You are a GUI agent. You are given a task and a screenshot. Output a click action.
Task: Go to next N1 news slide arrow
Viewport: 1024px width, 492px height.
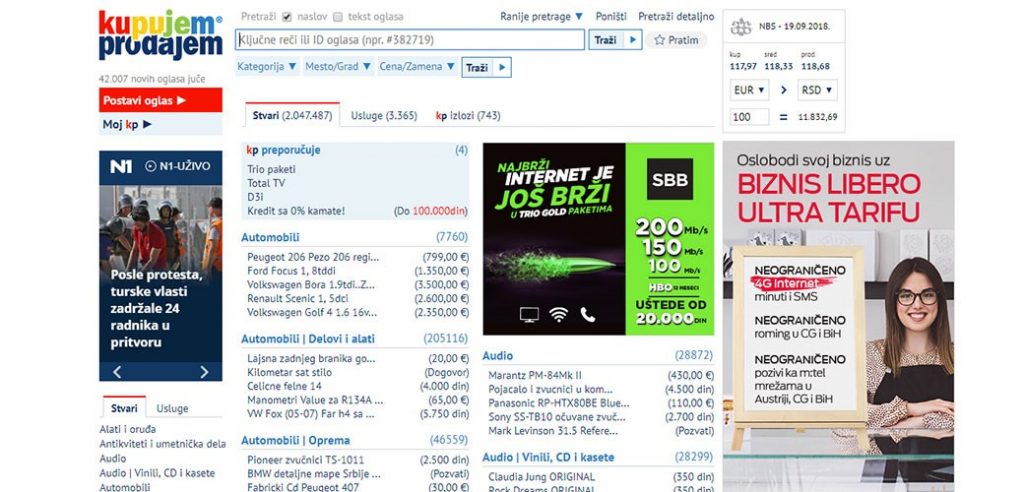tap(204, 372)
